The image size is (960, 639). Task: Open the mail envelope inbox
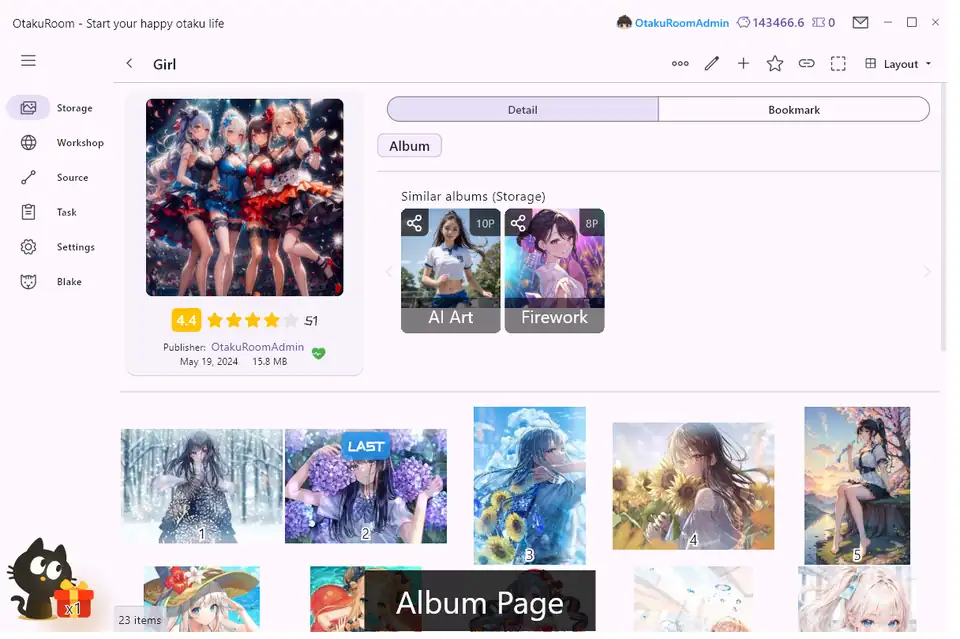(x=860, y=22)
